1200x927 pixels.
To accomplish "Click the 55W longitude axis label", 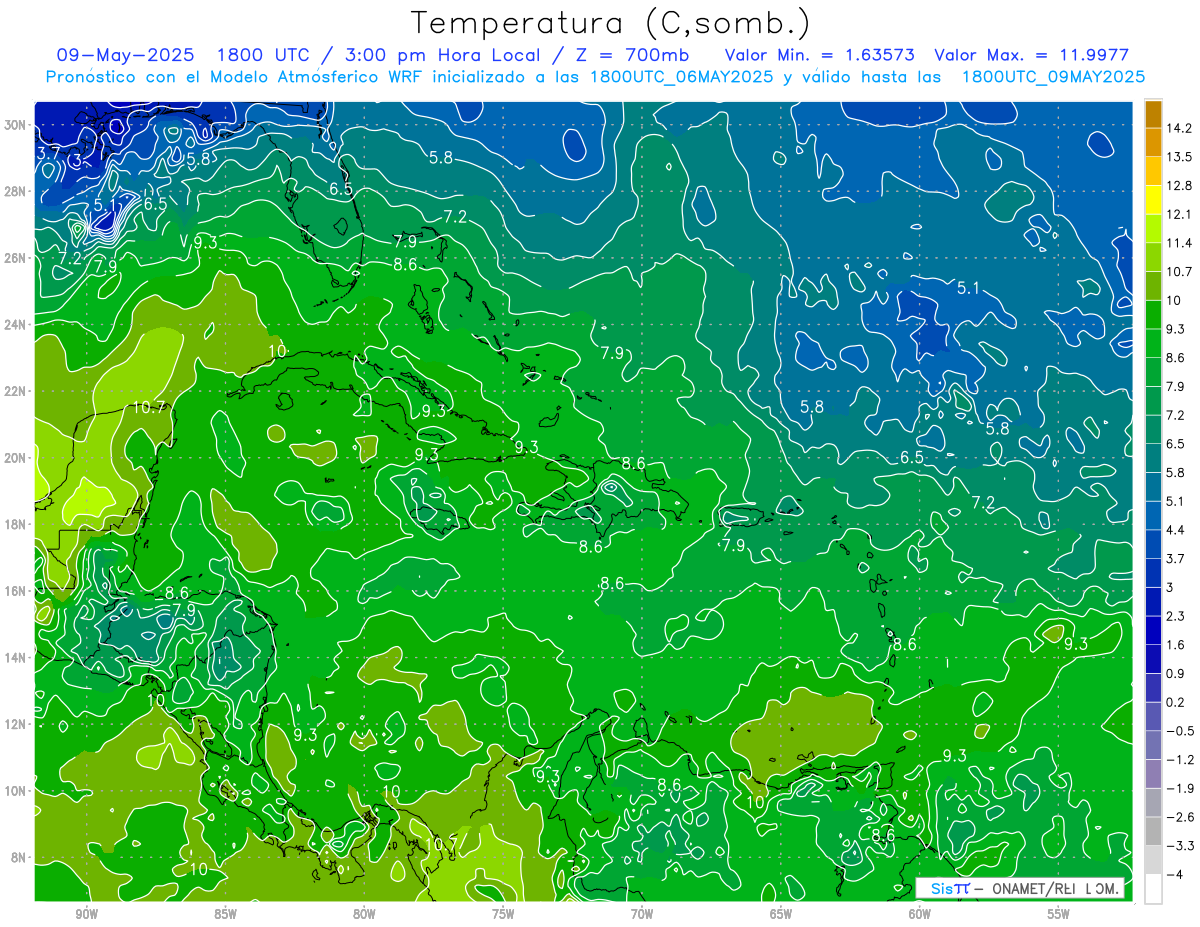I will [1059, 914].
